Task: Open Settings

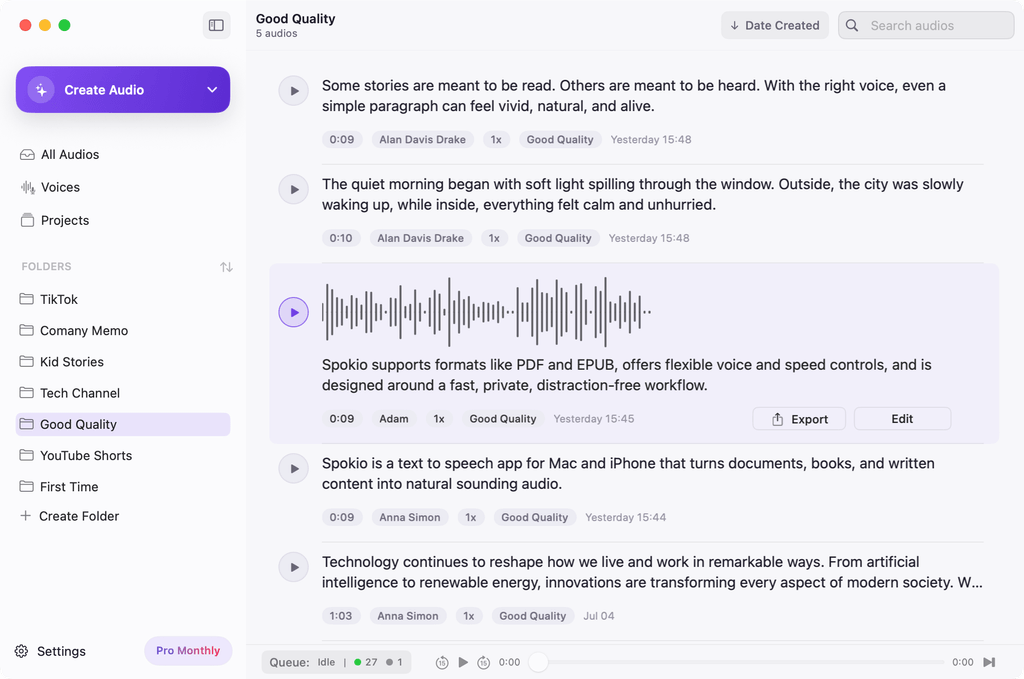Action: click(50, 652)
